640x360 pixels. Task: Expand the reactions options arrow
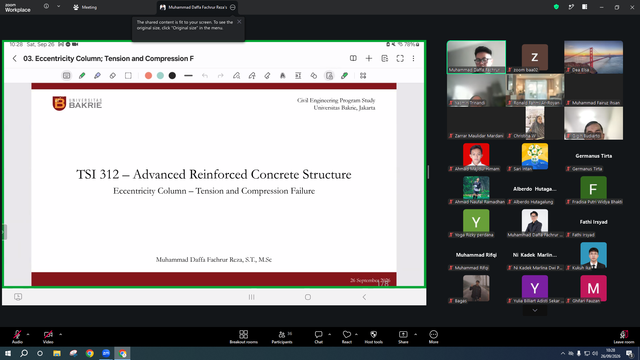[356, 334]
